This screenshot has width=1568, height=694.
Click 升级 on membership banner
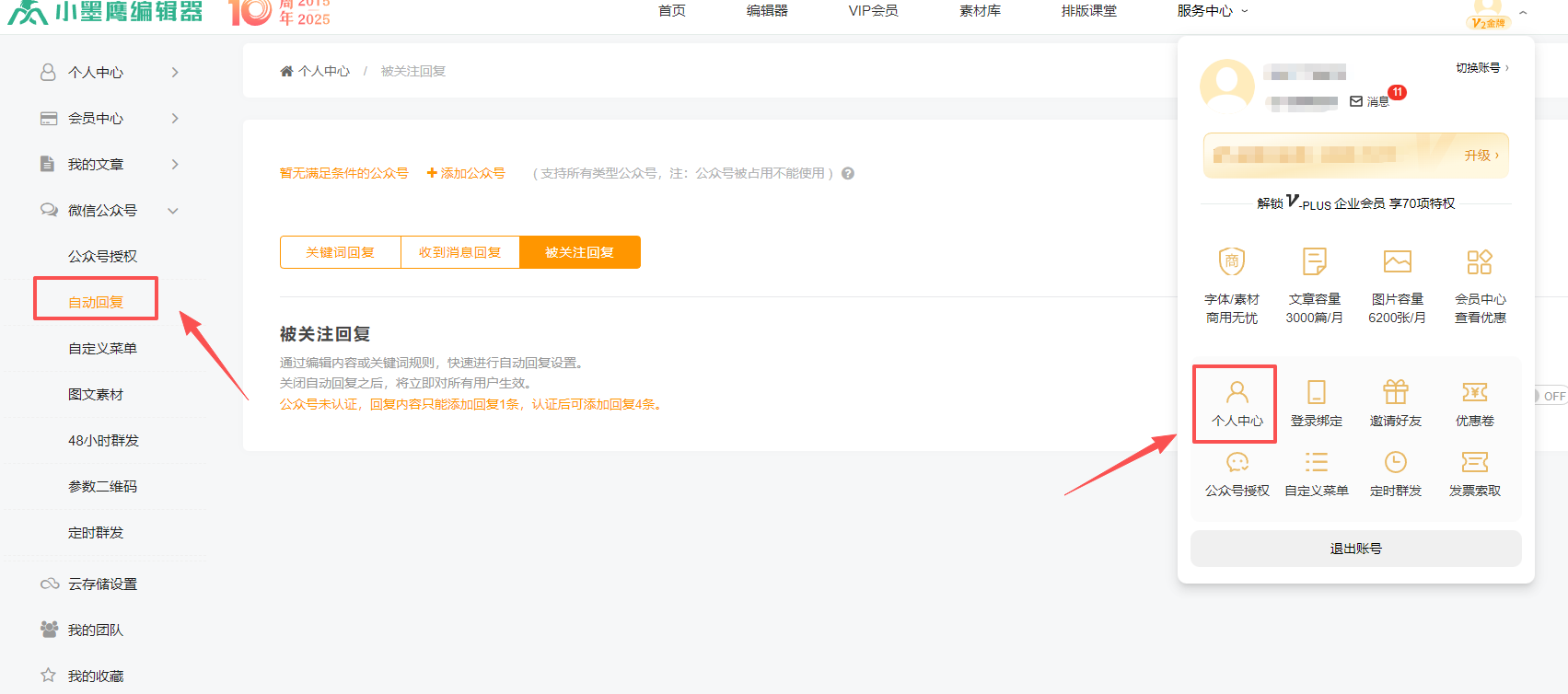coord(1481,156)
